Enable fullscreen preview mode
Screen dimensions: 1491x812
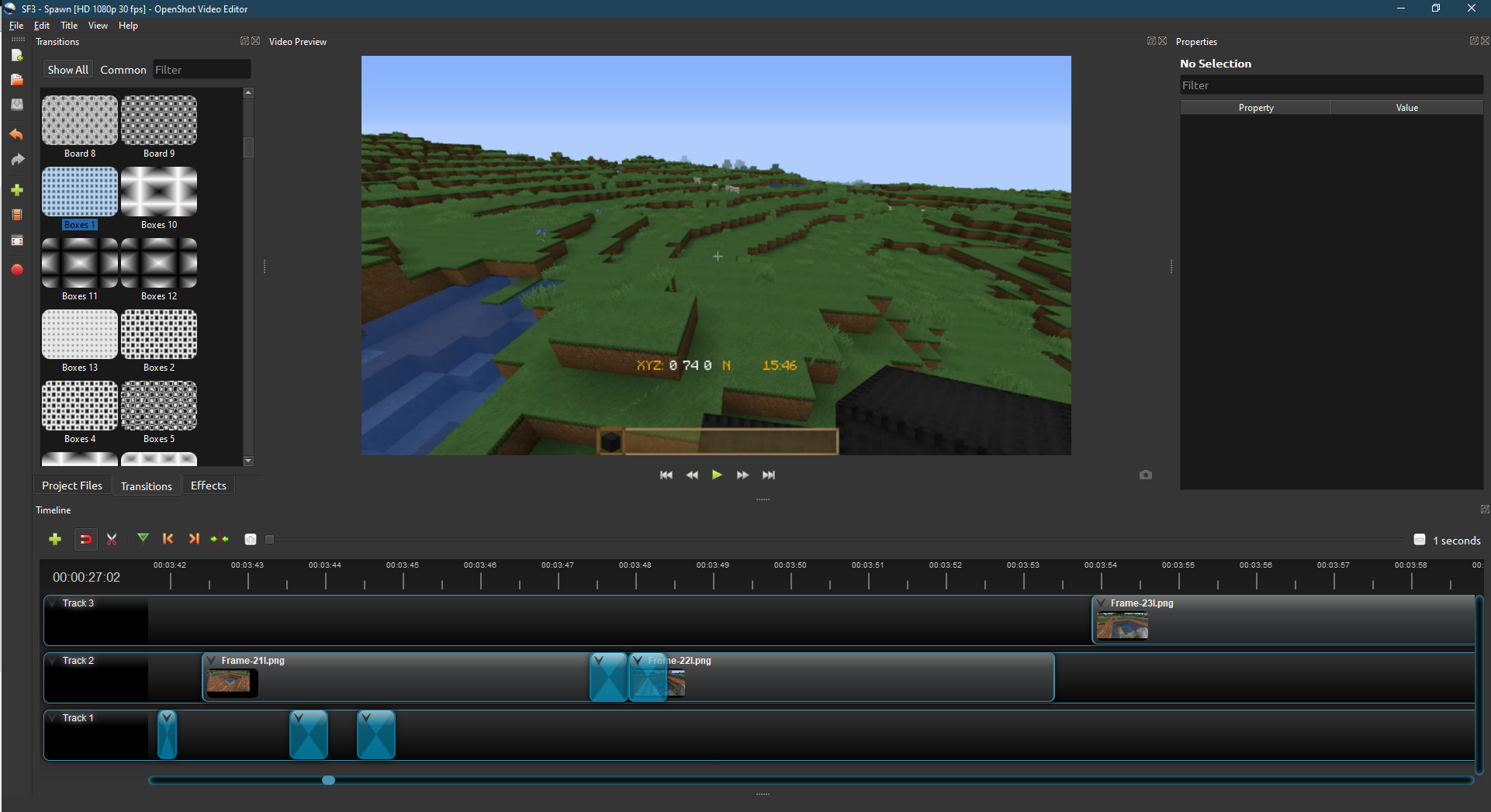pyautogui.click(x=17, y=240)
